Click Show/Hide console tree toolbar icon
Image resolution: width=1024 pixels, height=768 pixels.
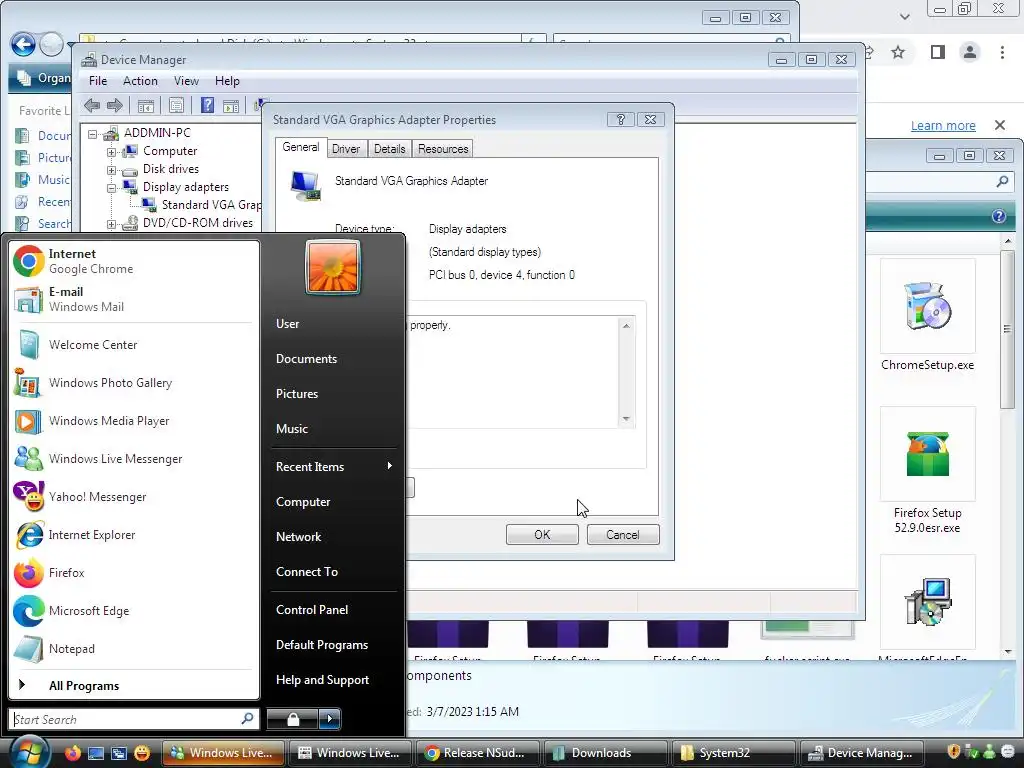point(146,105)
